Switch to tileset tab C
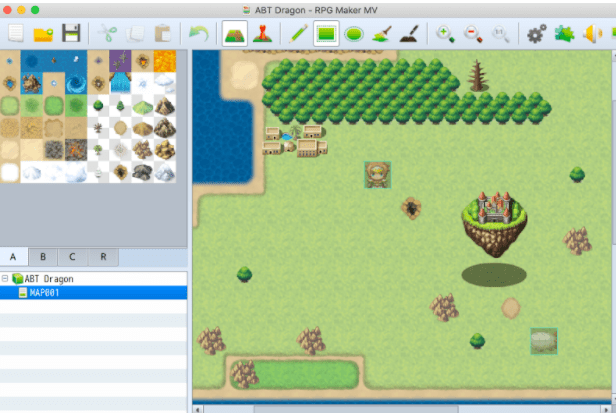This screenshot has width=616, height=413. click(x=72, y=257)
